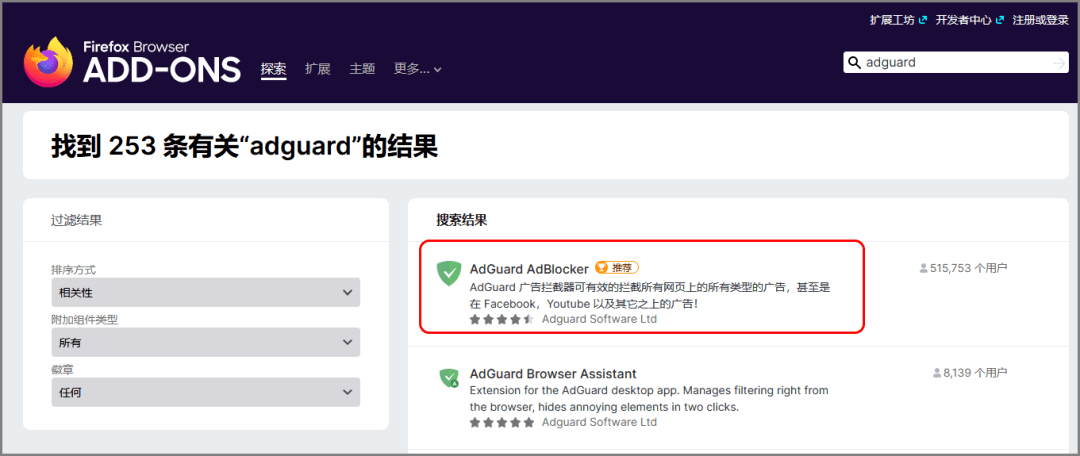Viewport: 1080px width, 456px height.
Task: Click the 附加组件类型 label
Action: pos(85,320)
